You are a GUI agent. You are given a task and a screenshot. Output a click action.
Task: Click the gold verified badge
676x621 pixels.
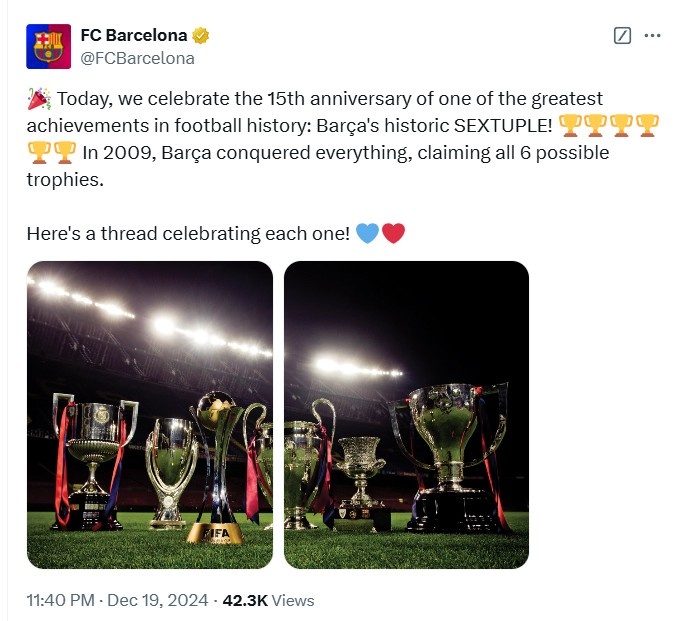click(x=201, y=36)
